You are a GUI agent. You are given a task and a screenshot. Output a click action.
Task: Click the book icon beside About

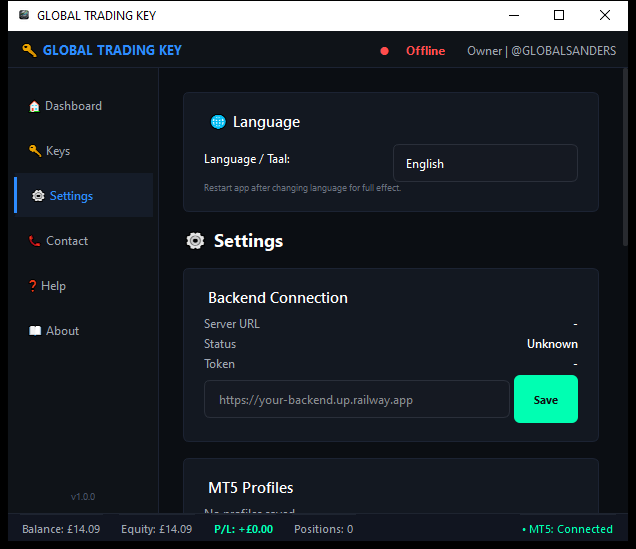tap(35, 331)
